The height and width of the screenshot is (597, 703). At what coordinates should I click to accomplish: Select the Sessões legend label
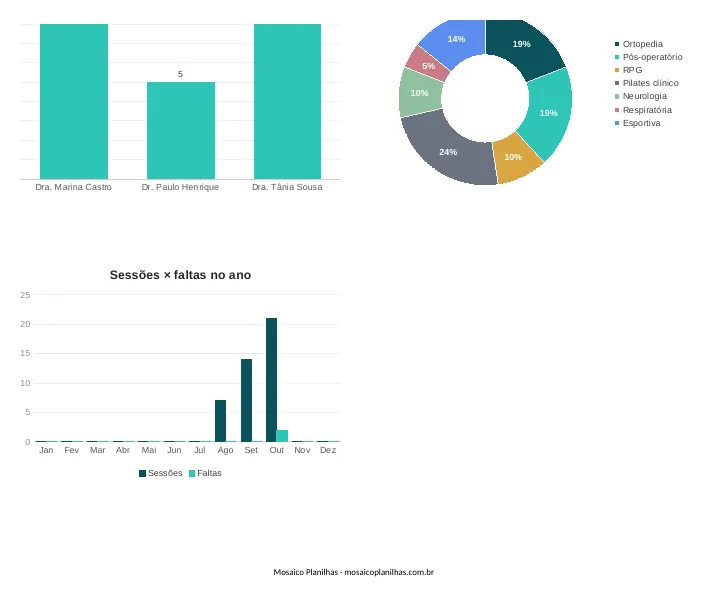tap(165, 473)
